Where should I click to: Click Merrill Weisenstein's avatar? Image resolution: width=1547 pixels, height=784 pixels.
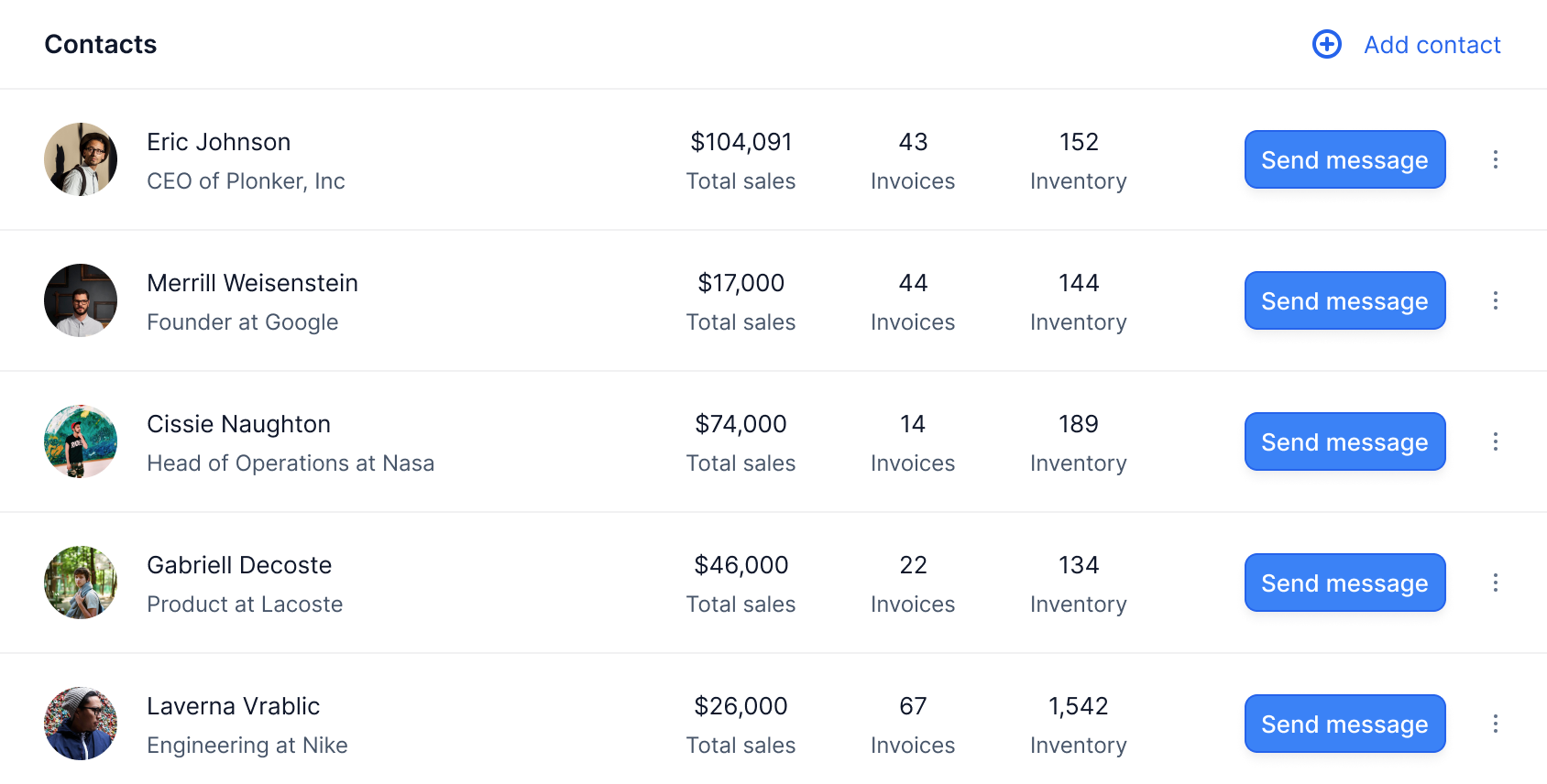pyautogui.click(x=81, y=300)
